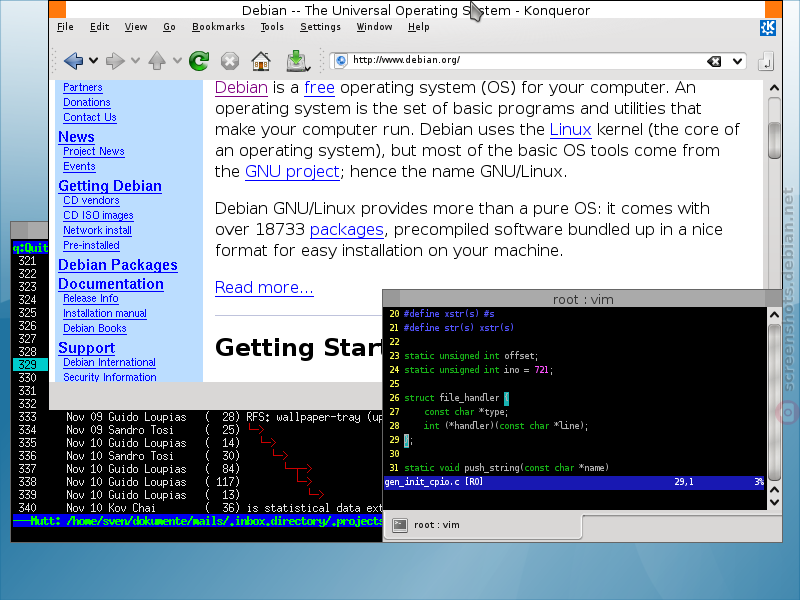Open the Help menu

tap(418, 27)
